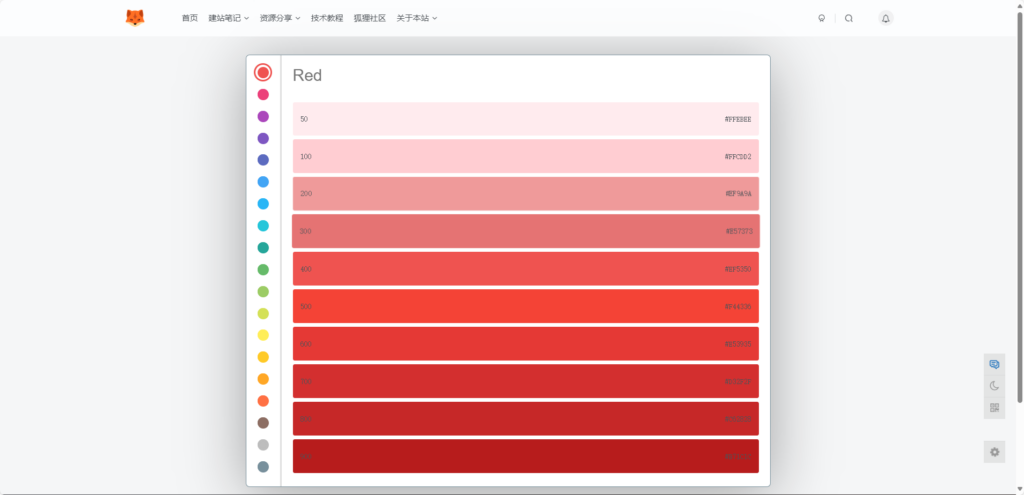Screen dimensions: 1024x495
Task: Select the Blue palette dot
Action: pyautogui.click(x=263, y=182)
